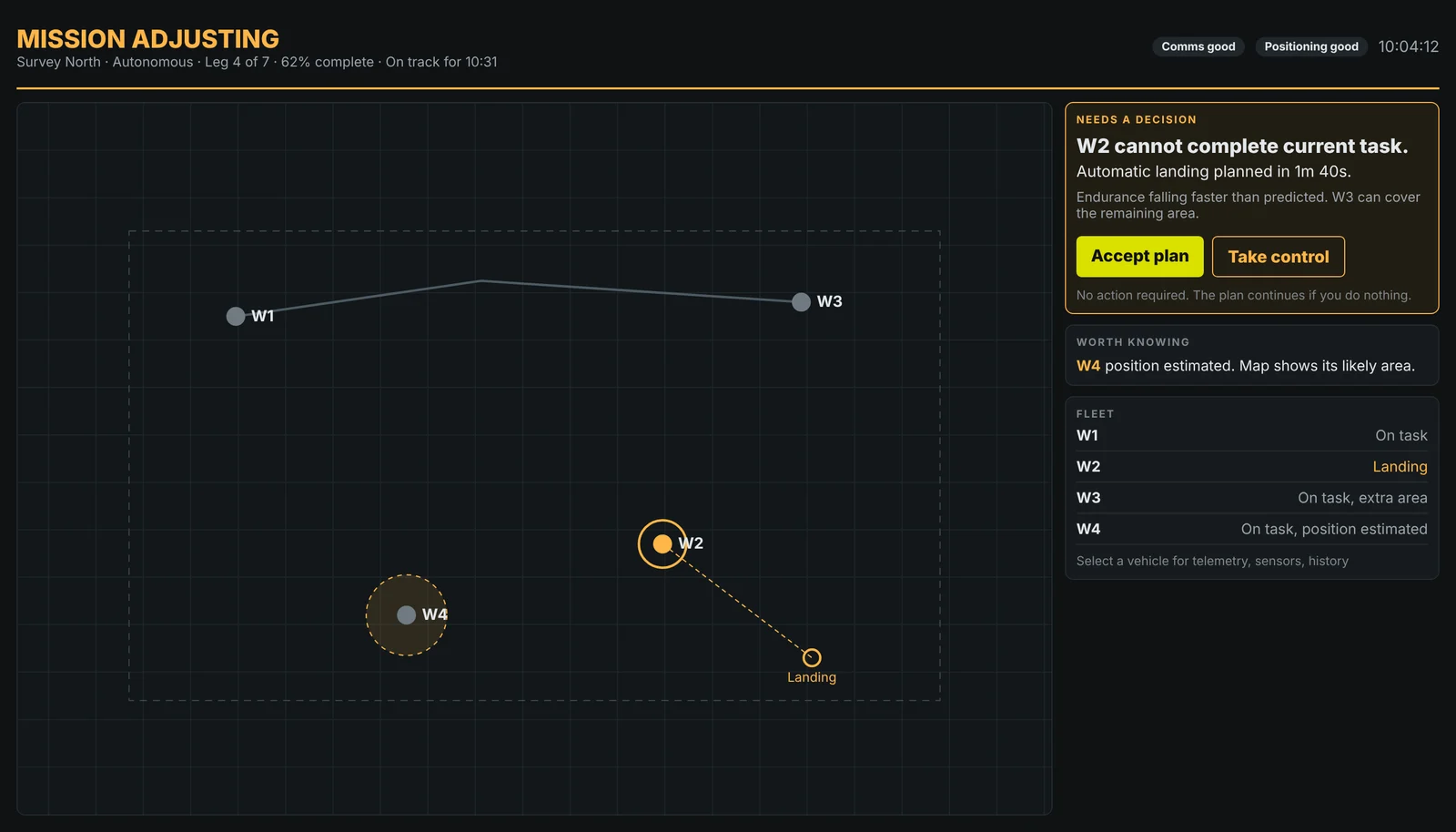Open W1 row in Fleet list

coord(1251,435)
